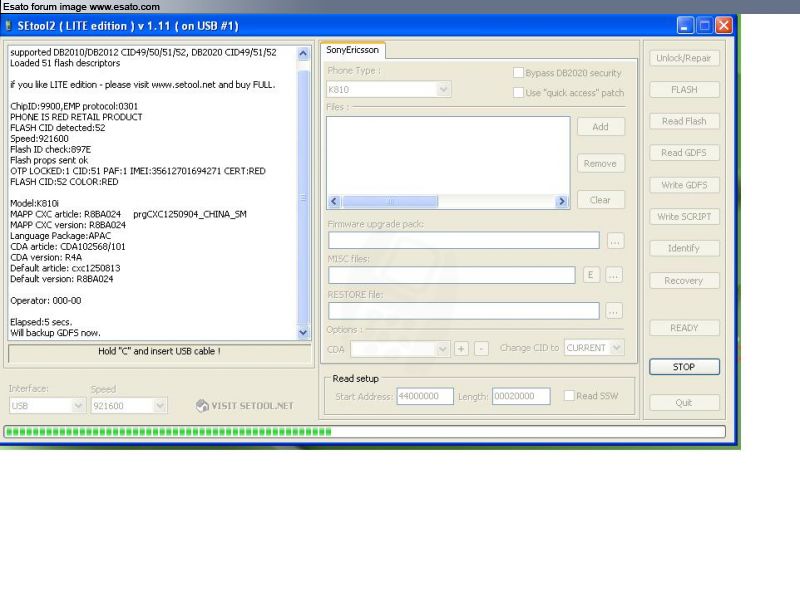Click the Recovery button
Image resolution: width=800 pixels, height=606 pixels.
tap(684, 281)
